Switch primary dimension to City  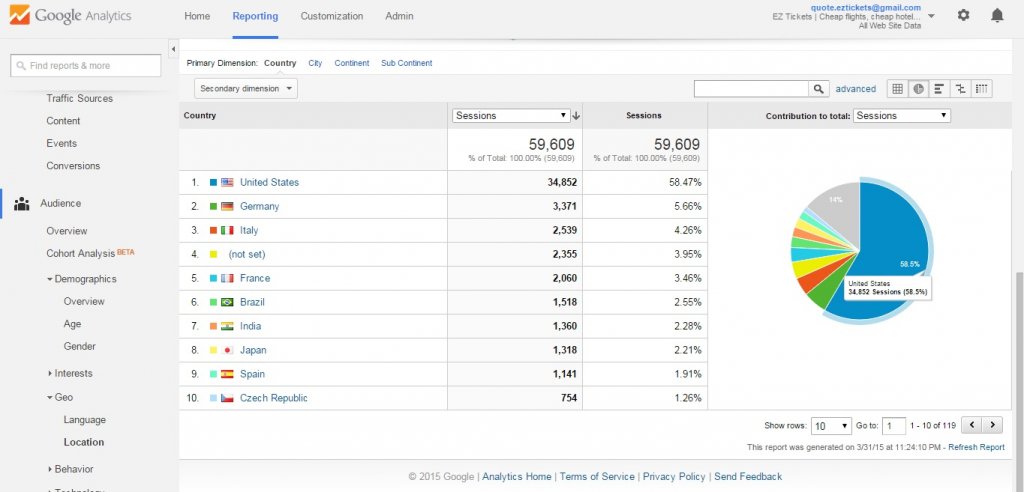point(315,63)
